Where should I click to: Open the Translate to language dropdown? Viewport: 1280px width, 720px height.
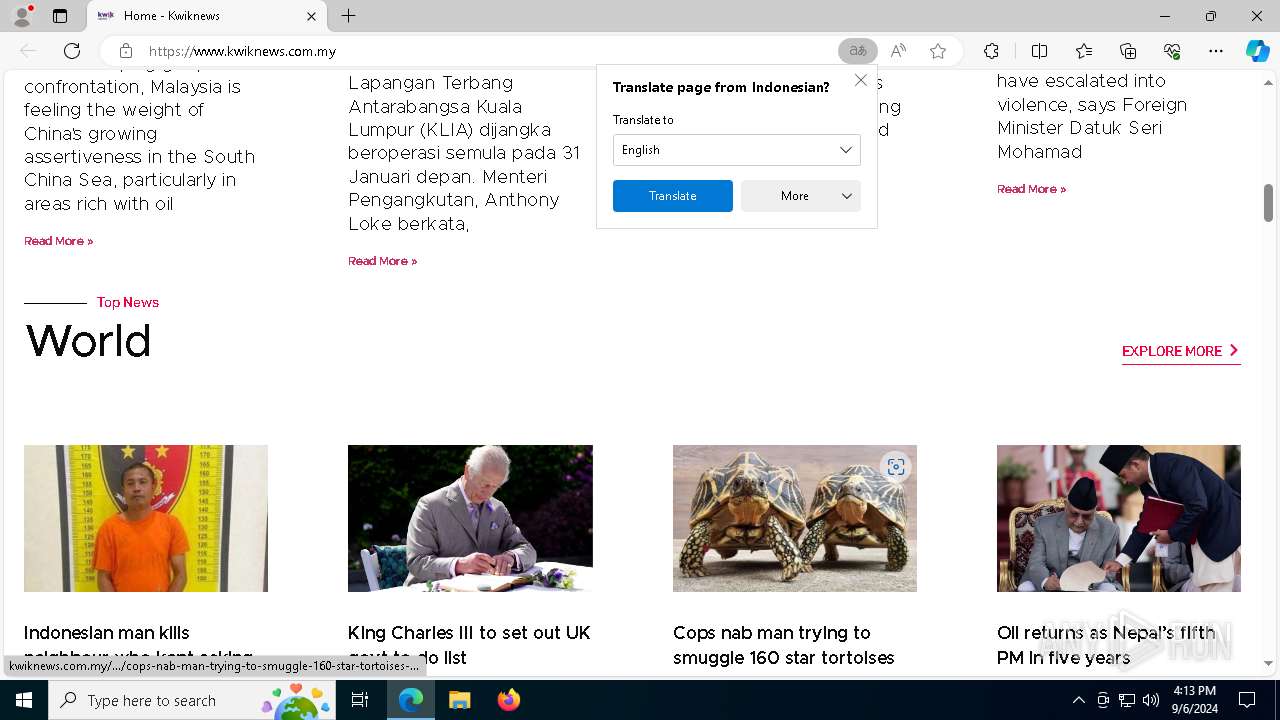736,150
